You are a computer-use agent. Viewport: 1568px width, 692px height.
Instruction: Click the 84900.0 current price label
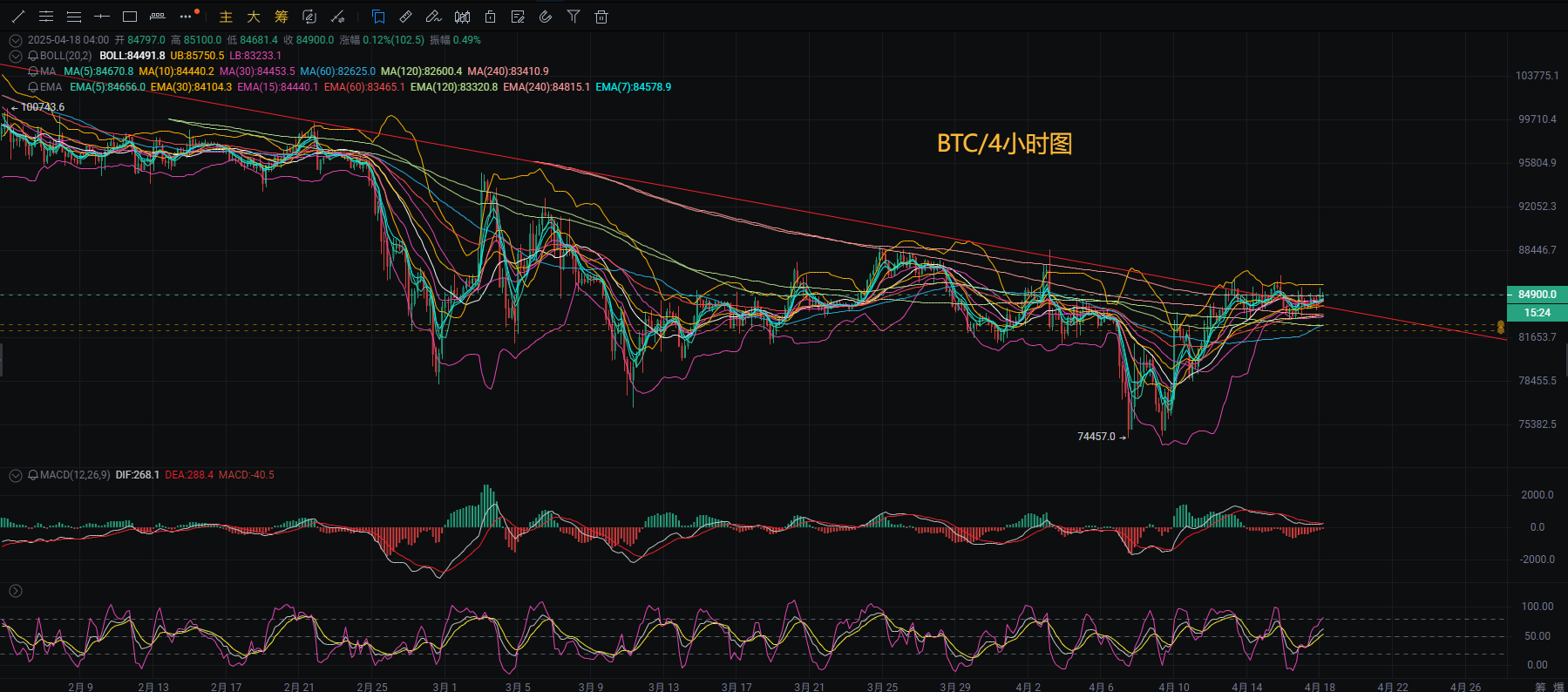coord(1537,295)
